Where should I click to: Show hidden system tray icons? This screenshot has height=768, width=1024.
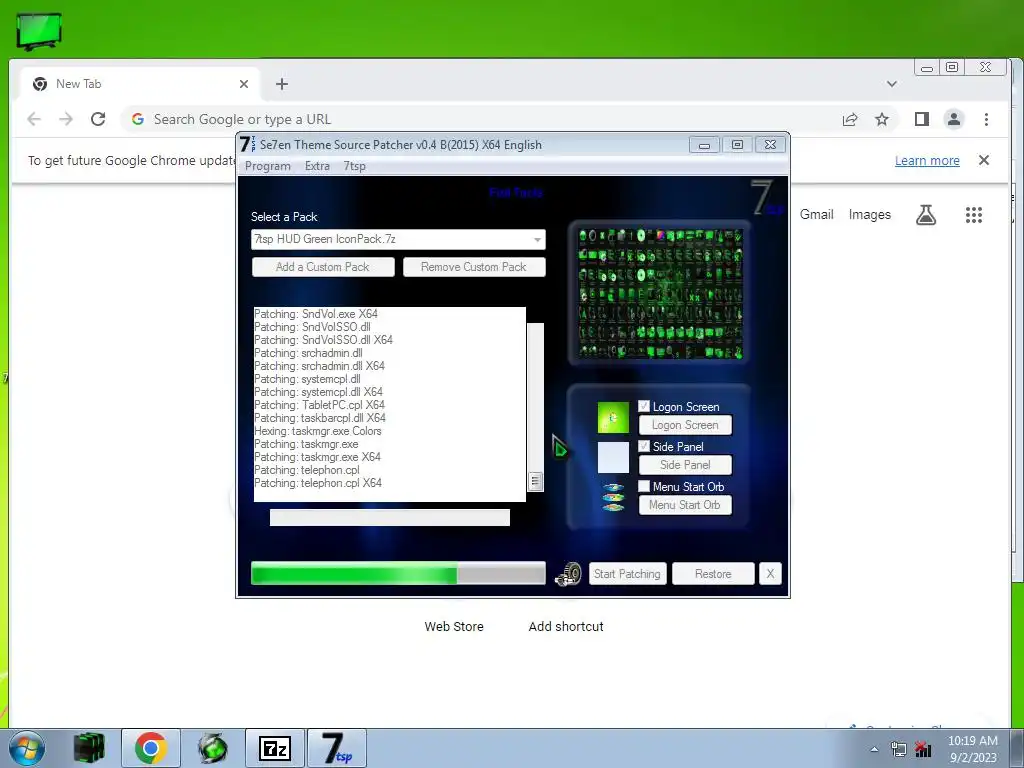tap(874, 750)
